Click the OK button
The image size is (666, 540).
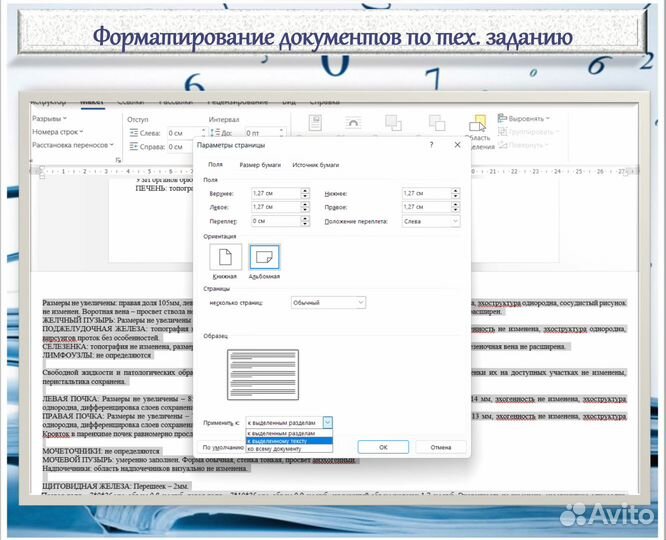pyautogui.click(x=383, y=447)
